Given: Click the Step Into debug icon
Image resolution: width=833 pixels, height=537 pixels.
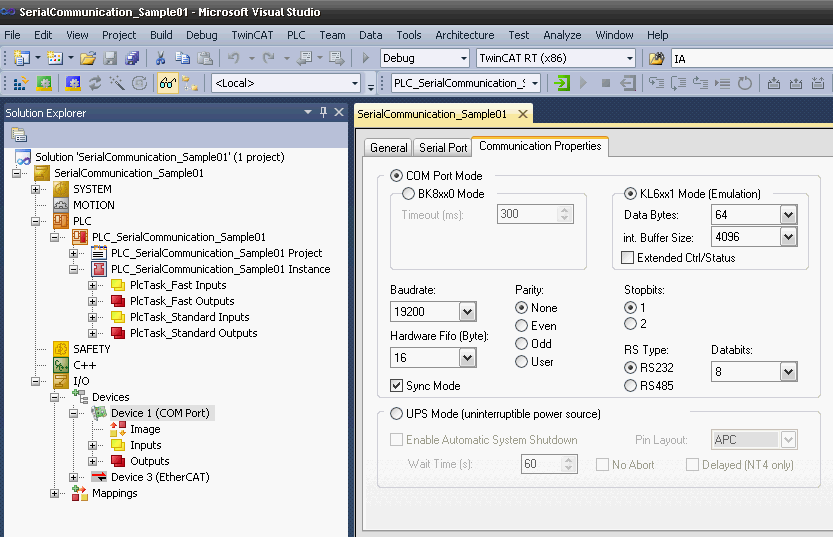Looking at the screenshot, I should [657, 83].
